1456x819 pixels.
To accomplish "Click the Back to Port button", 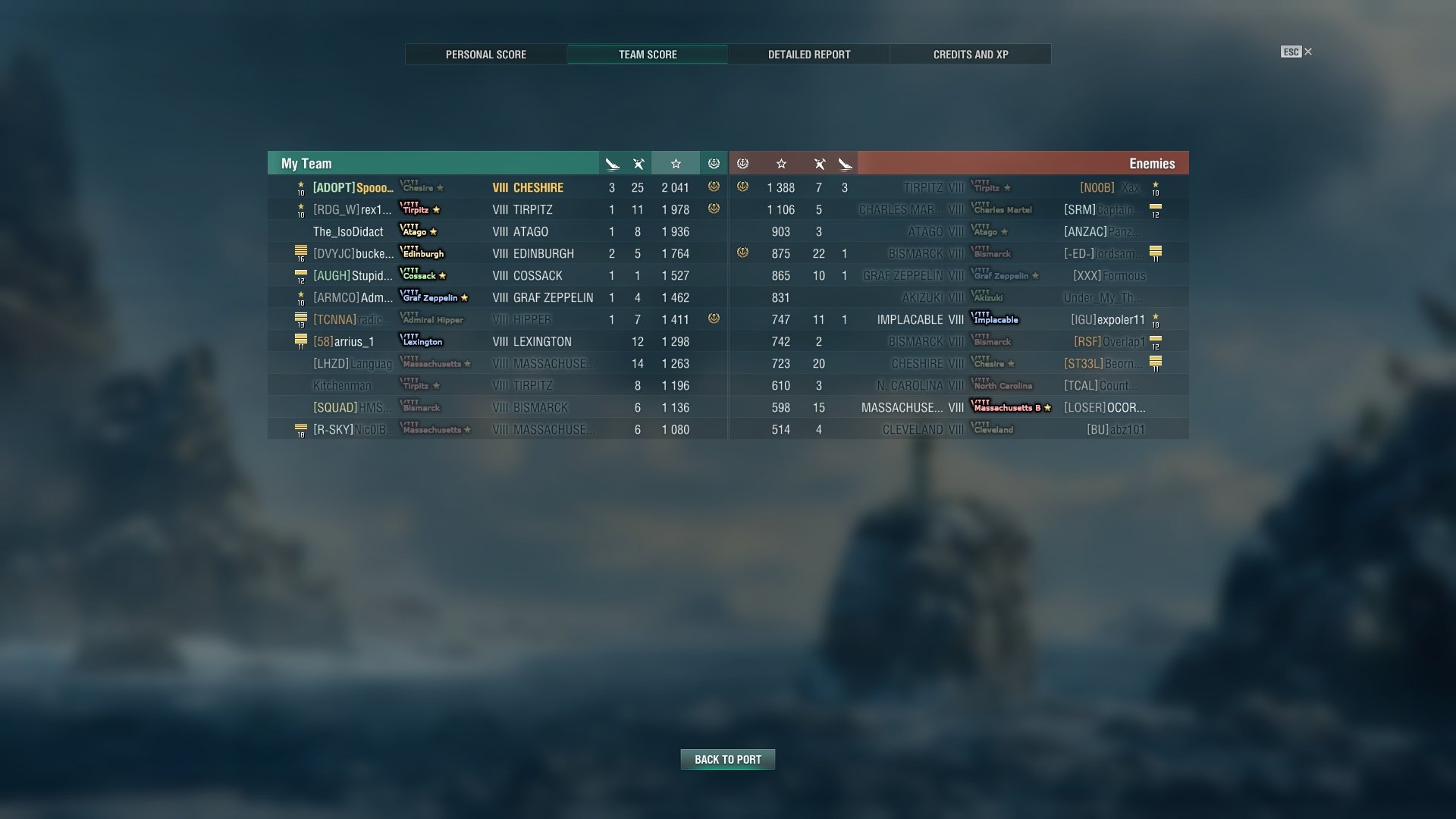I will coord(728,759).
